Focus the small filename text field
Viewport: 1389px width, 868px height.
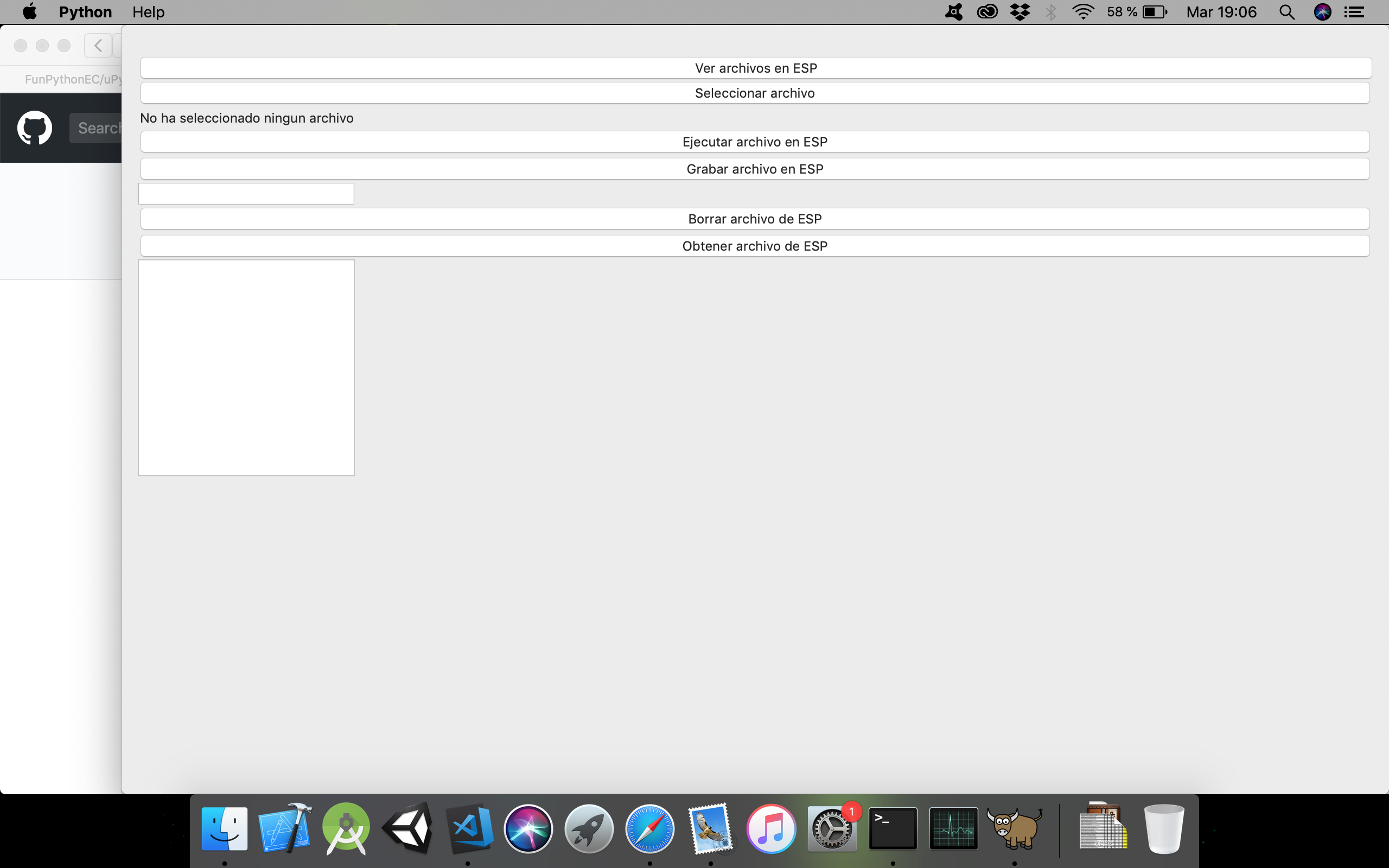[246, 194]
